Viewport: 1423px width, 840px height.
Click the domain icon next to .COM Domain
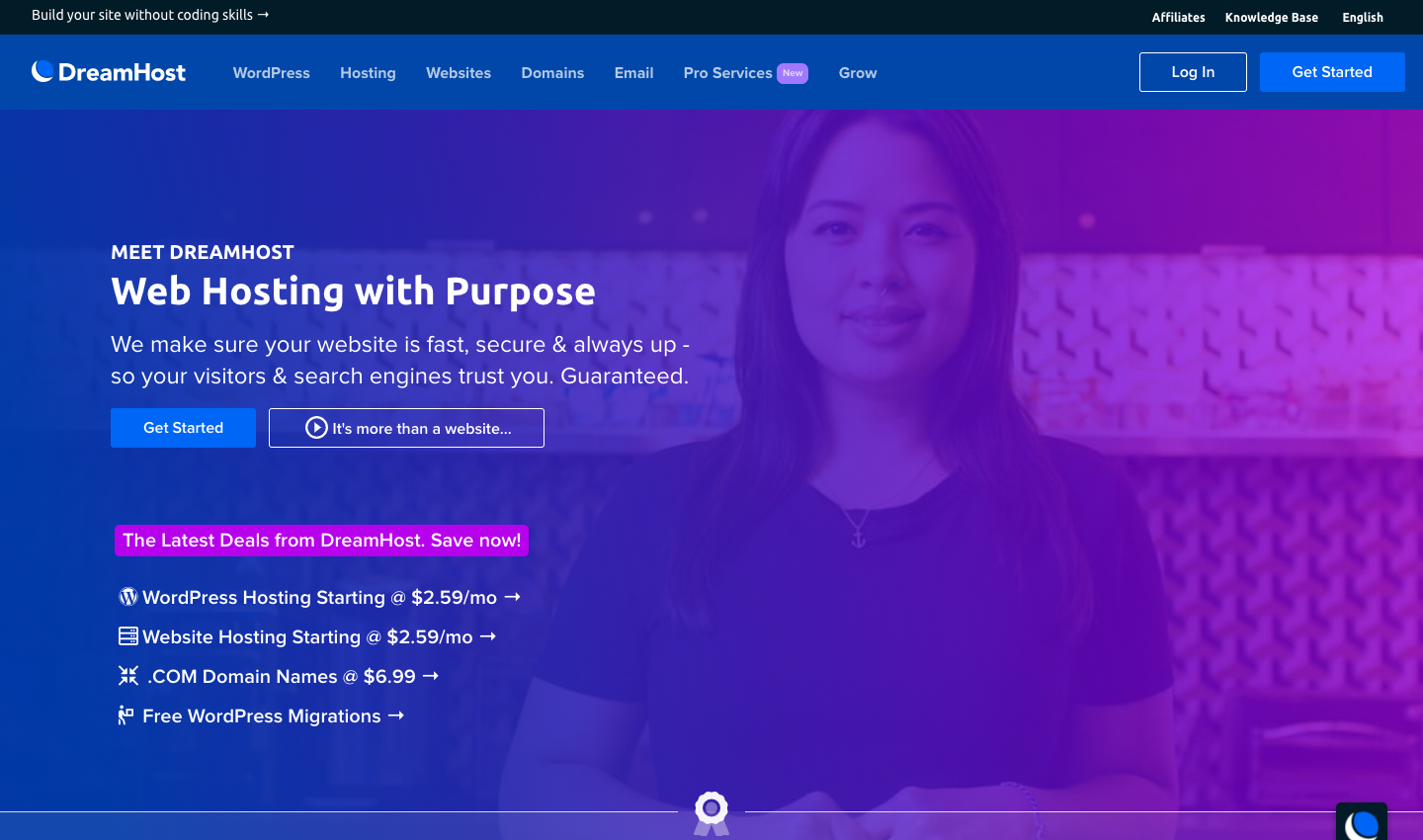click(128, 676)
